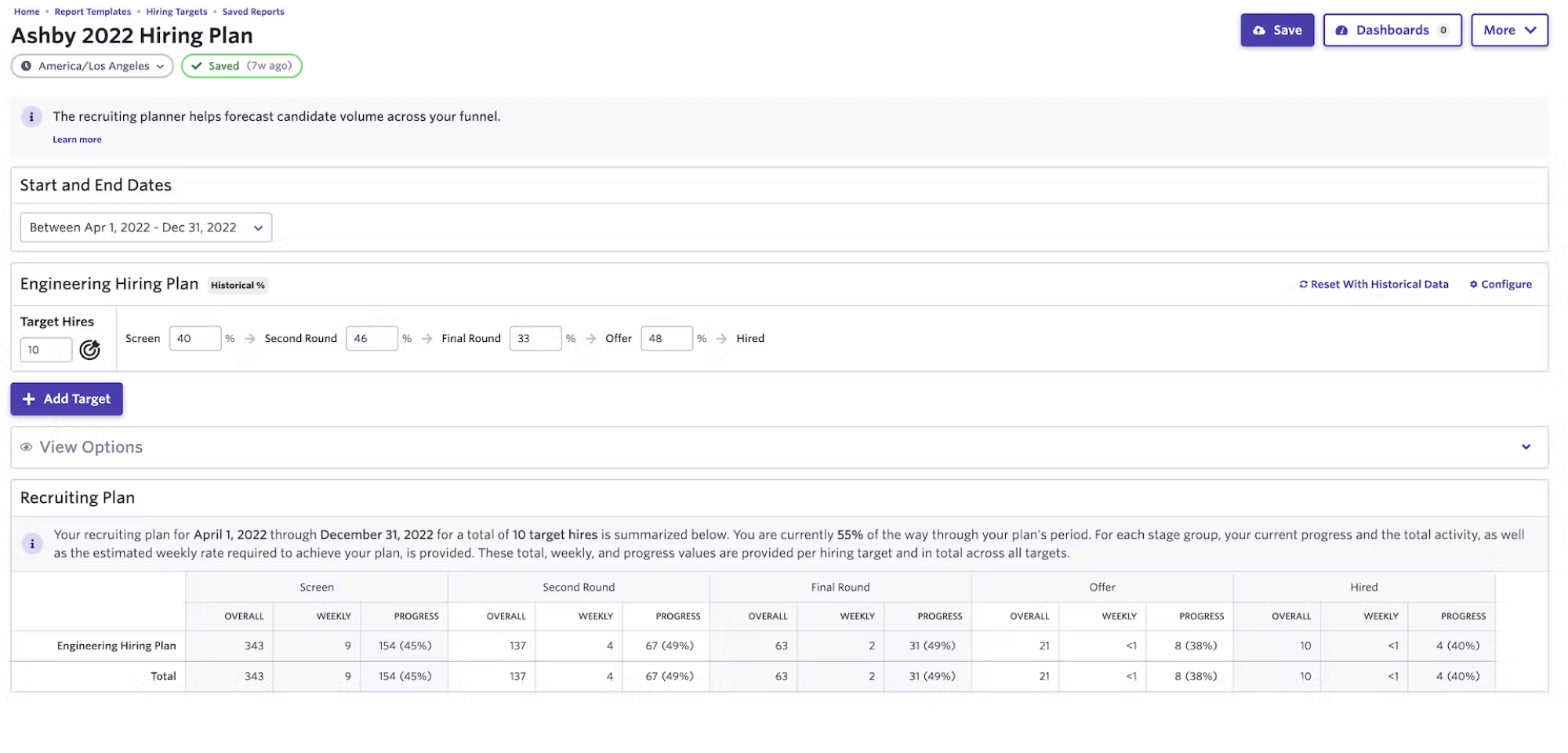The width and height of the screenshot is (1568, 753).
Task: Open the America/Los Angeles timezone dropdown
Action: 93,66
